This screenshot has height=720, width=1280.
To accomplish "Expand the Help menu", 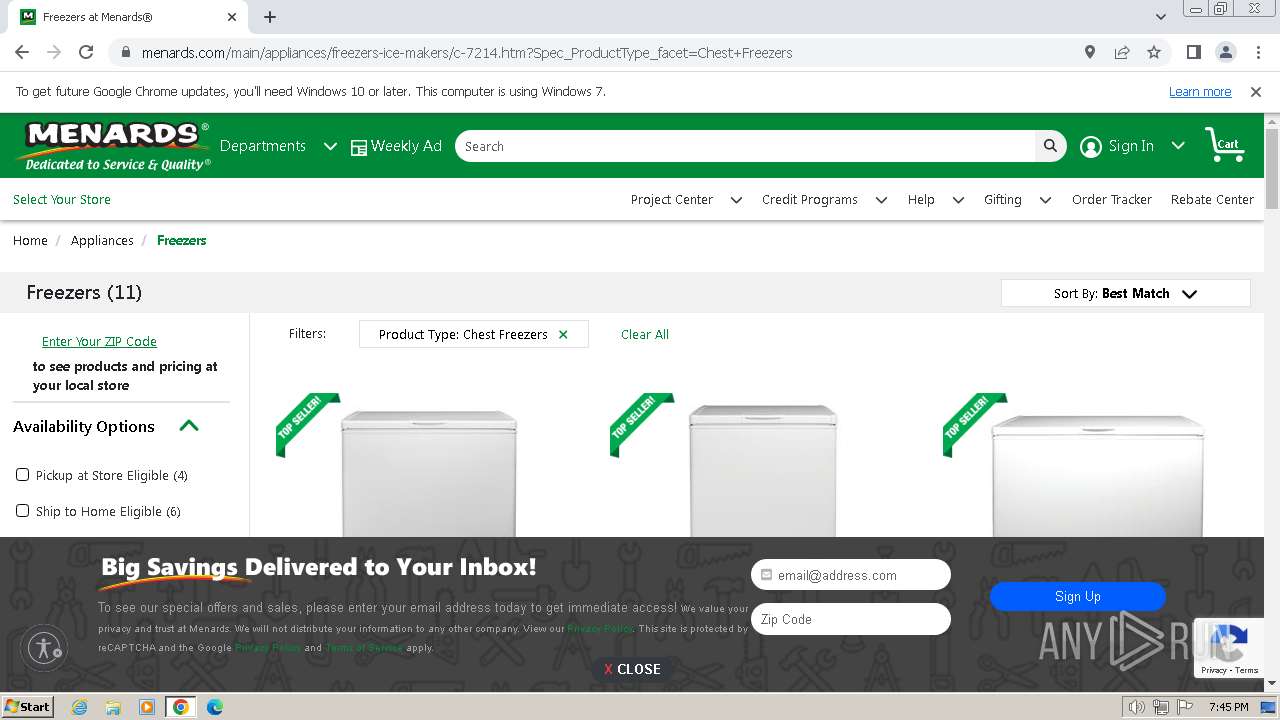I will coord(935,200).
